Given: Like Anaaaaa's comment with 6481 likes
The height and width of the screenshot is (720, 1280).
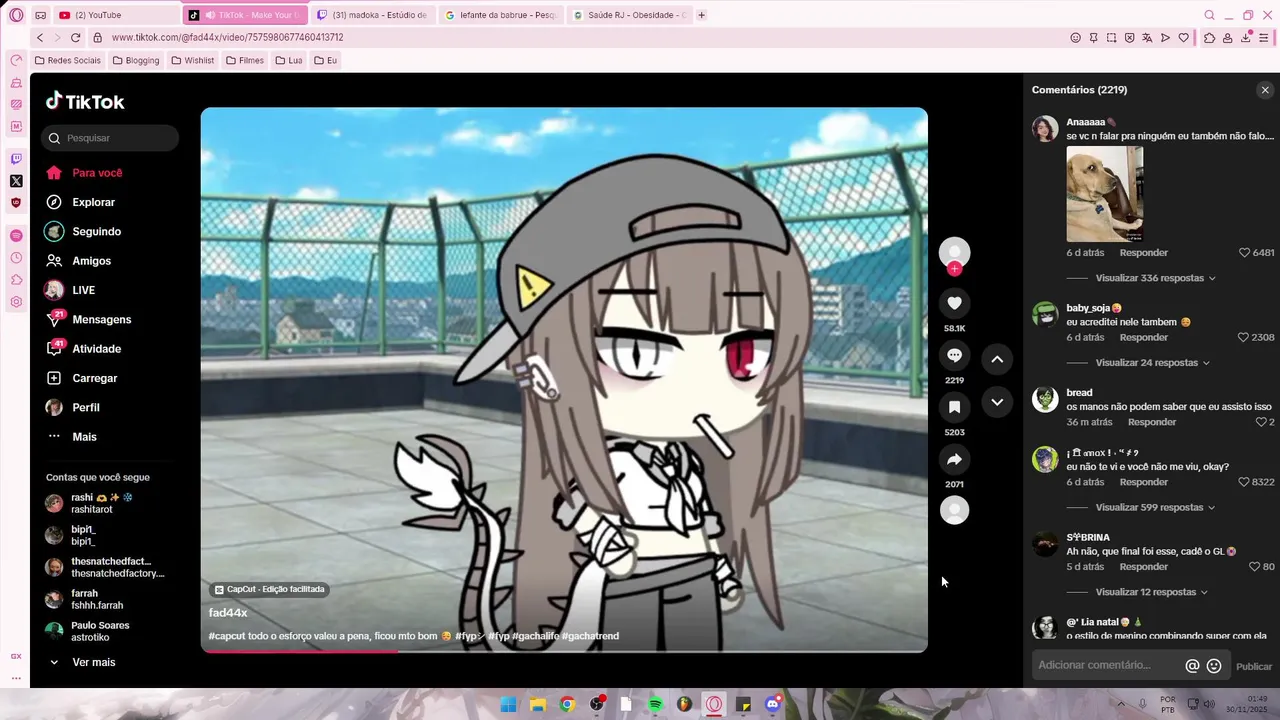Looking at the screenshot, I should click(1244, 253).
